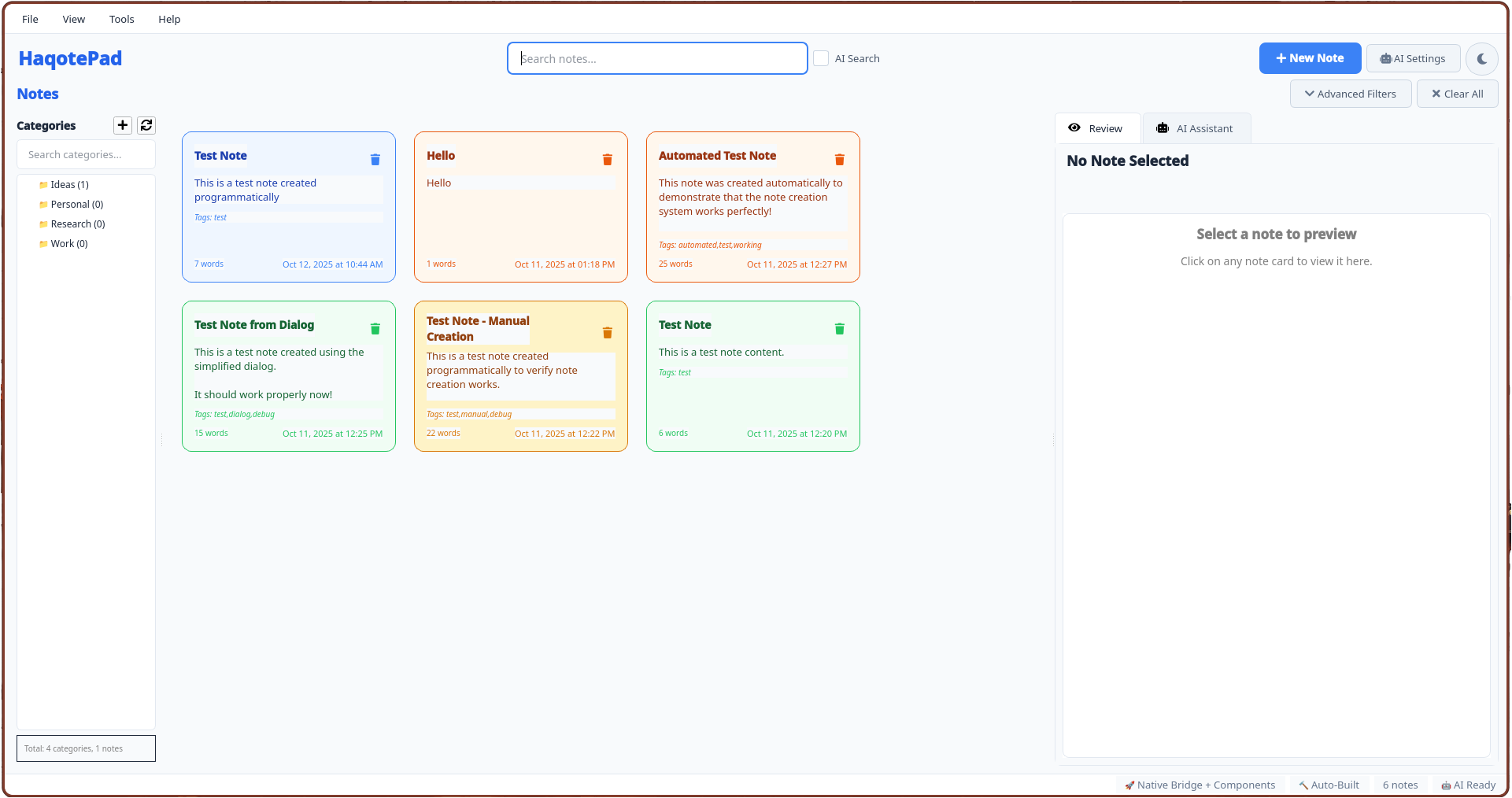The width and height of the screenshot is (1512, 798).
Task: Switch to the AI Assistant tab
Action: click(1196, 128)
